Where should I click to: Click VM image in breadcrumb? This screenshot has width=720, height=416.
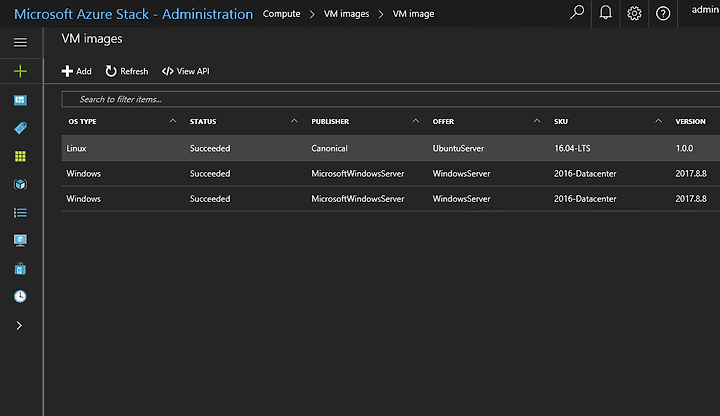(413, 14)
